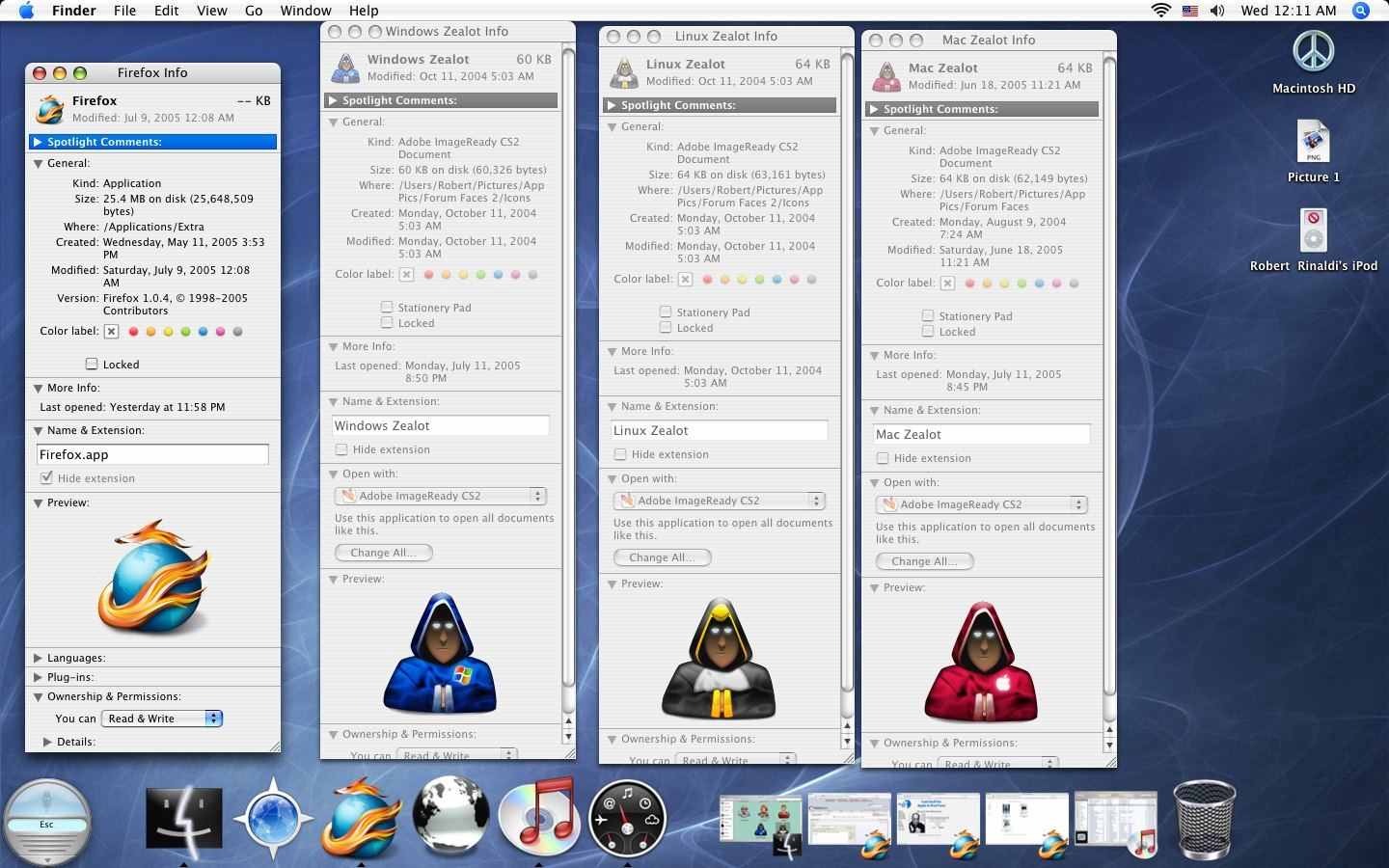This screenshot has width=1389, height=868.
Task: Enable Stationery Pad in Windows Zealot Info
Action: tap(387, 308)
